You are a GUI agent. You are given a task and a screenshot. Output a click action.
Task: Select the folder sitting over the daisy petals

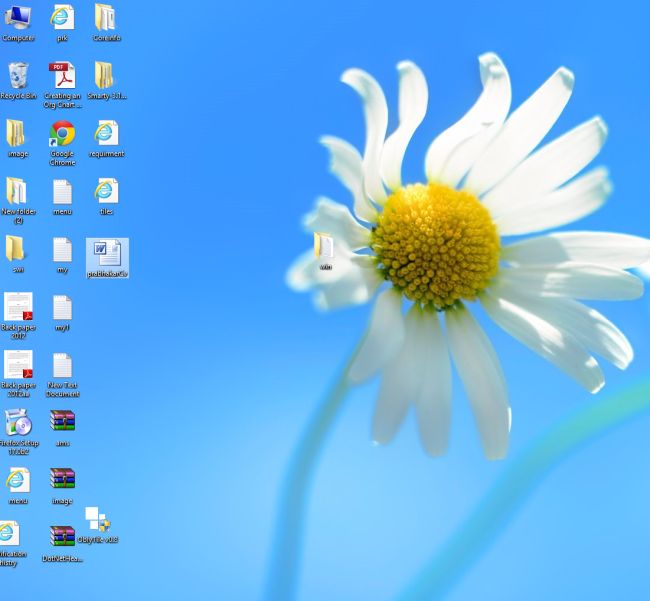325,251
